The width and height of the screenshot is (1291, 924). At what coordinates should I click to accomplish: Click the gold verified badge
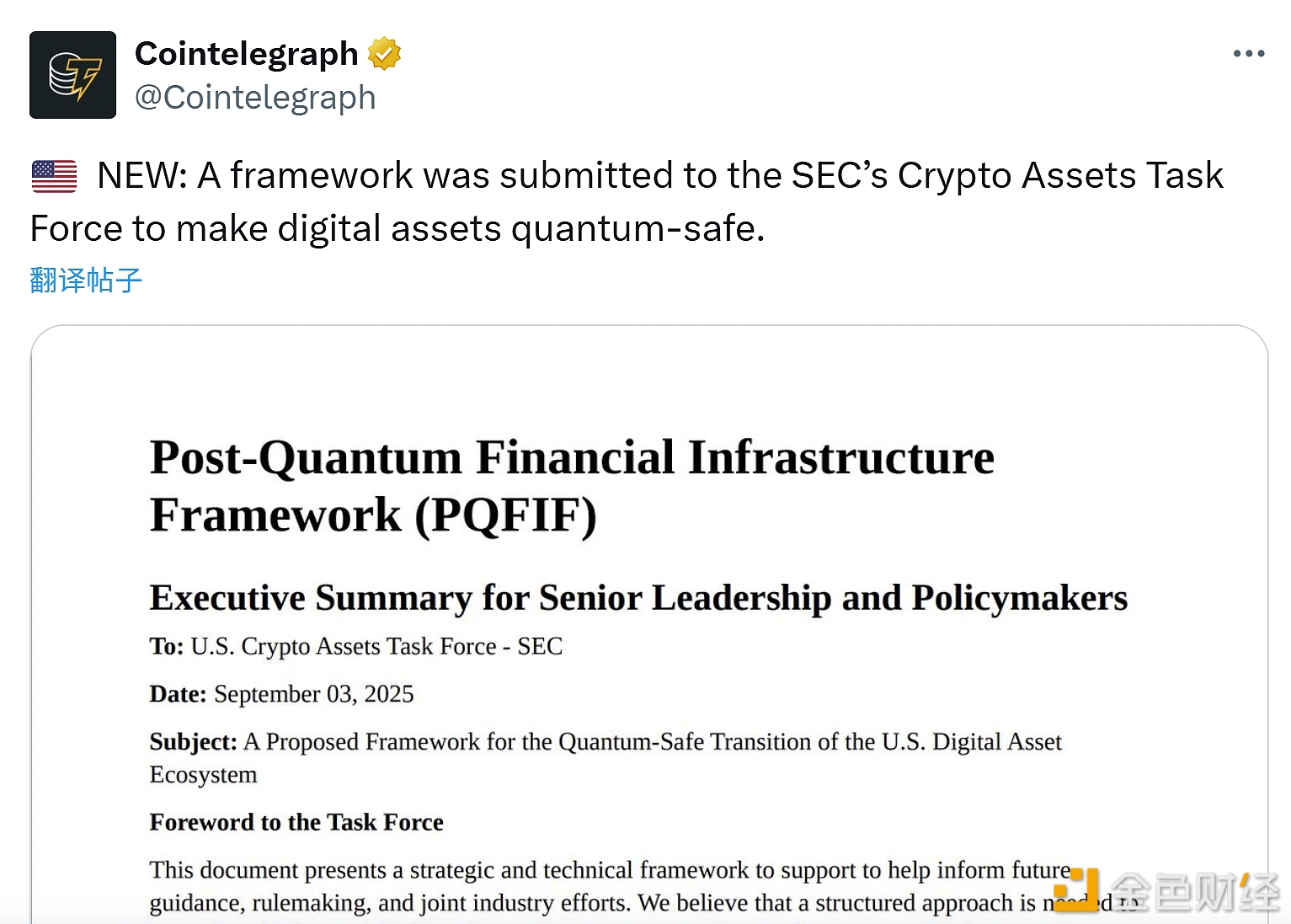coord(385,54)
